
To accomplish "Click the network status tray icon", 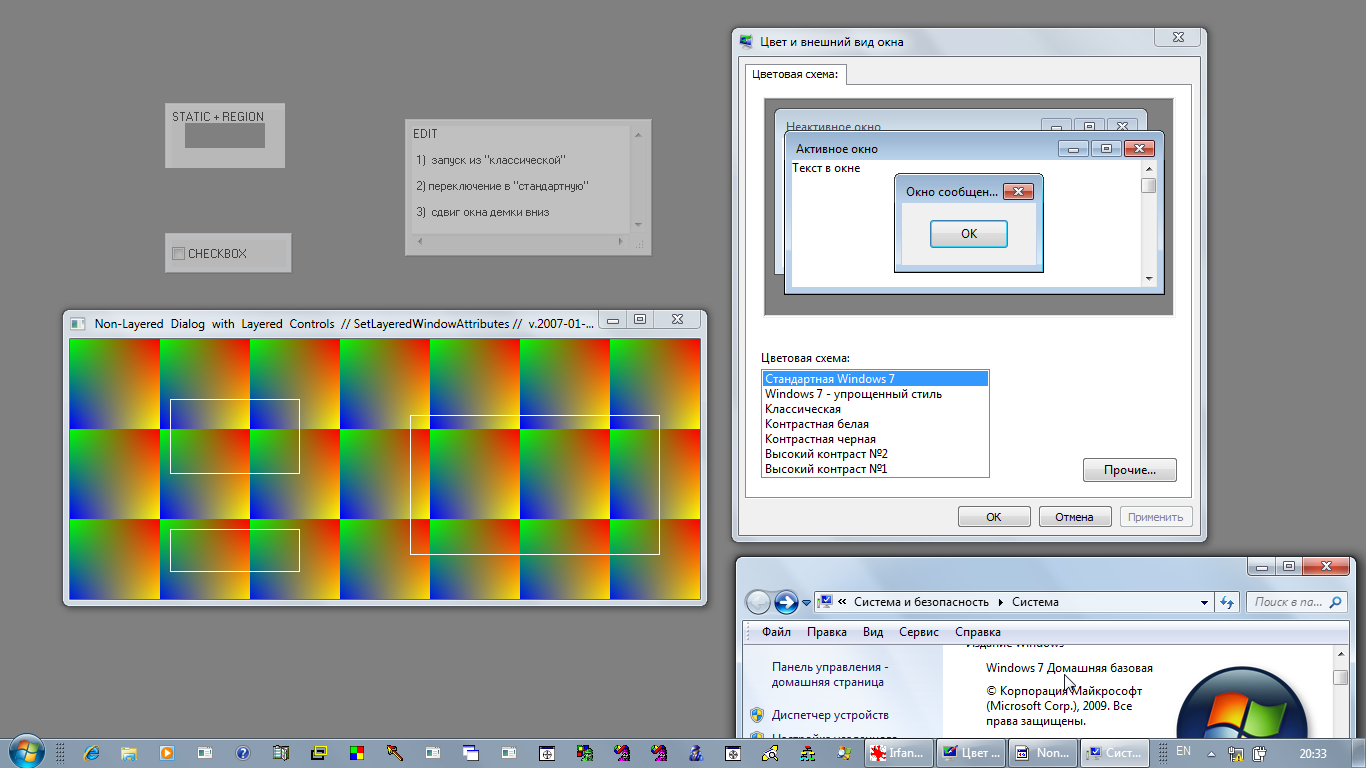I will pyautogui.click(x=1236, y=753).
